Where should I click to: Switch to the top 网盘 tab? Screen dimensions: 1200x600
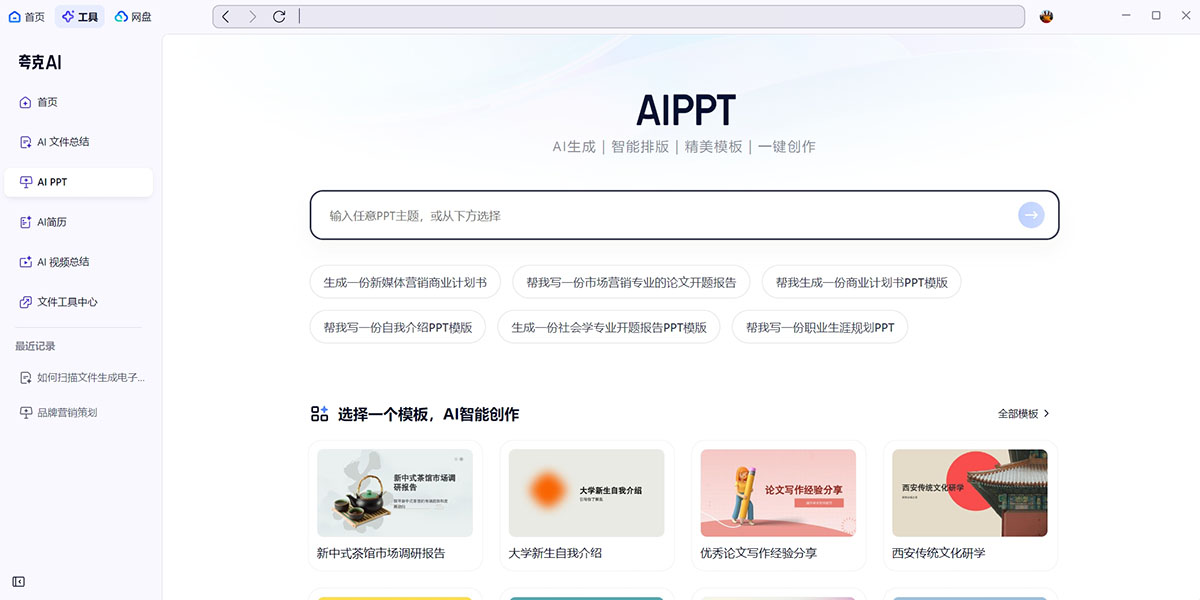(134, 16)
